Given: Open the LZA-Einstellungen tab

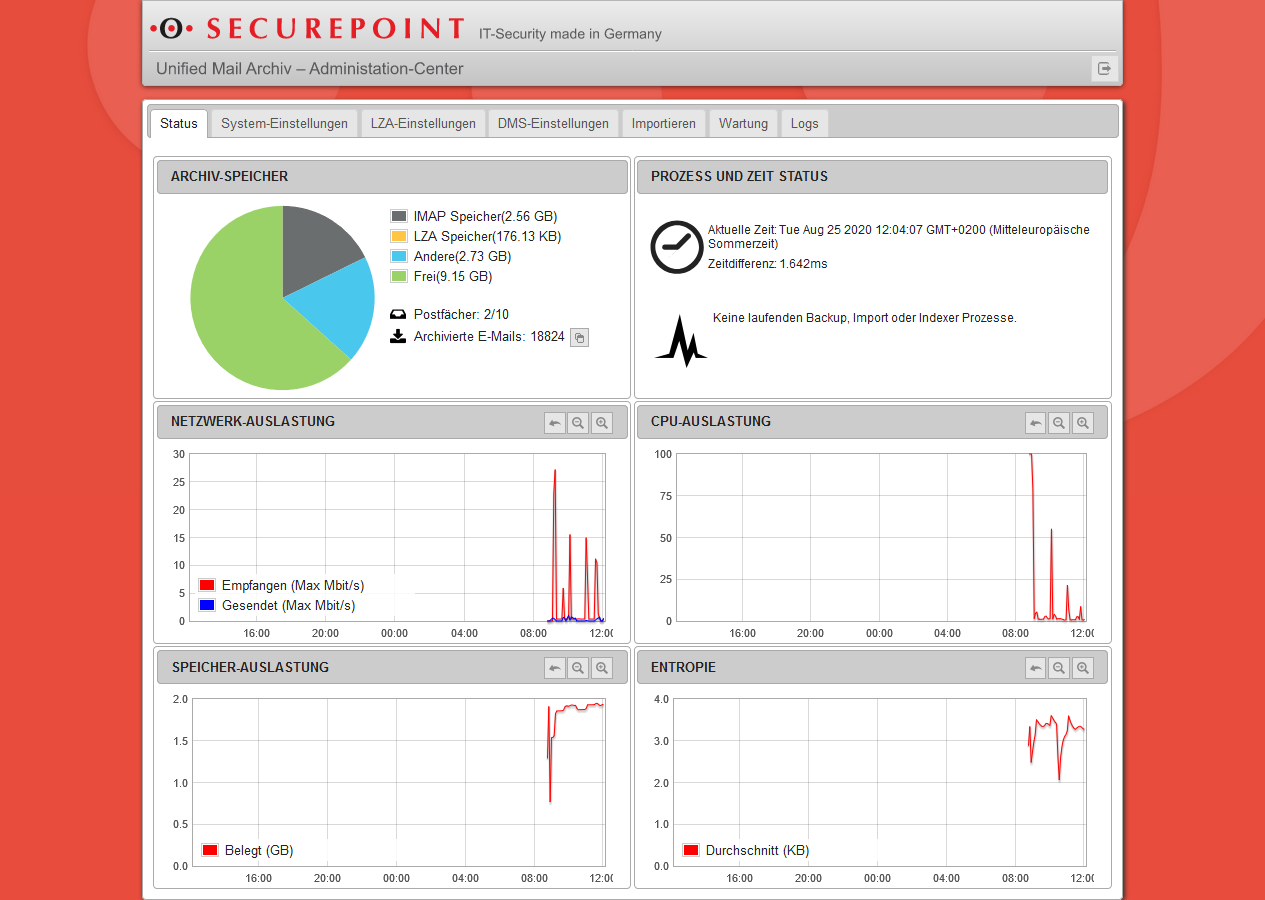Looking at the screenshot, I should [x=423, y=123].
